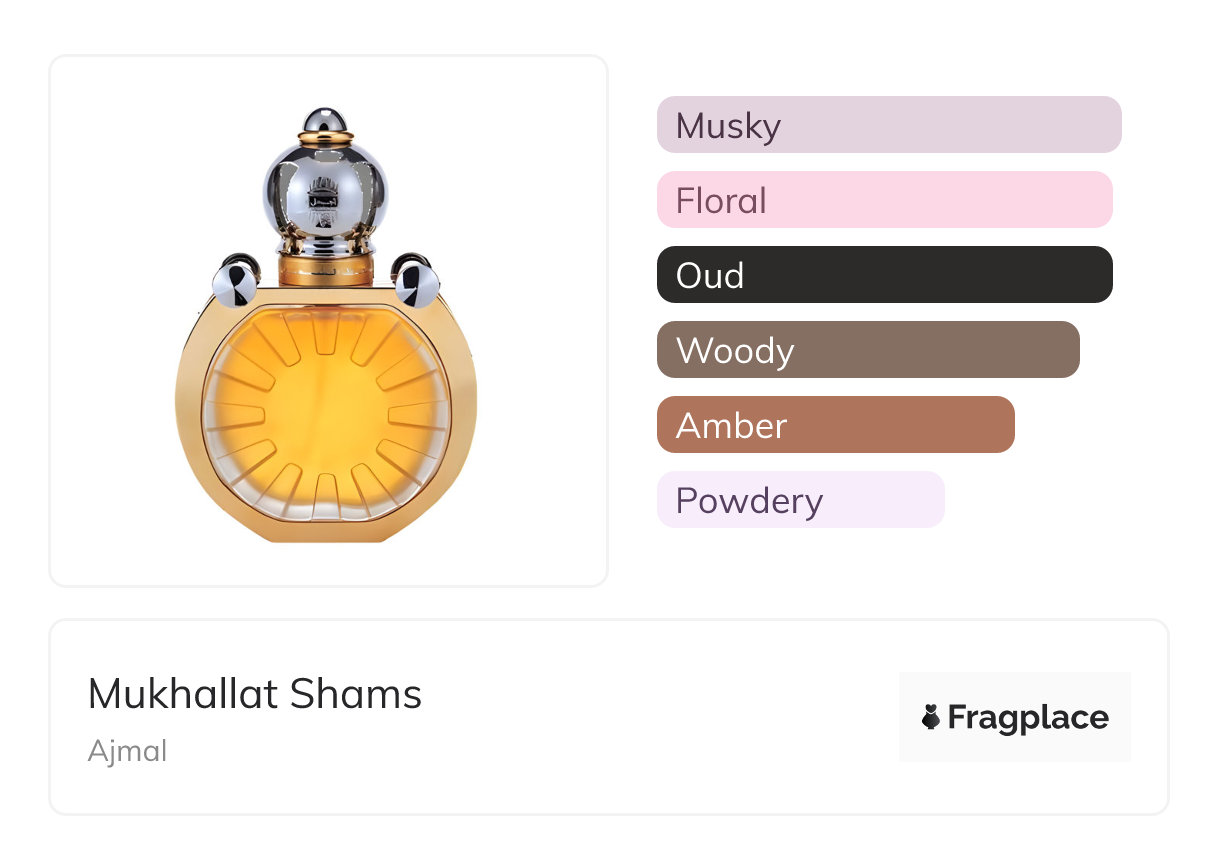Click the right silver knob on the bottle
The width and height of the screenshot is (1218, 864).
click(x=416, y=282)
